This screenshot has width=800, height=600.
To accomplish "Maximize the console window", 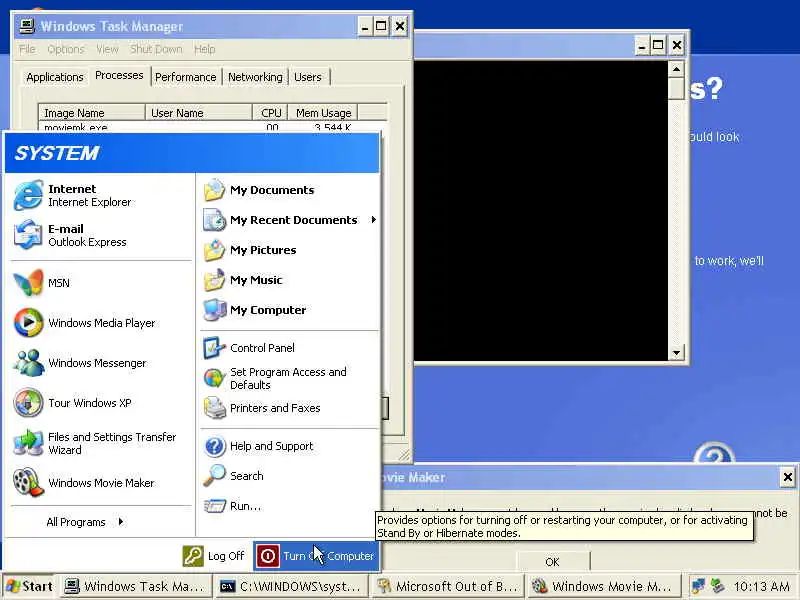I will (x=658, y=45).
